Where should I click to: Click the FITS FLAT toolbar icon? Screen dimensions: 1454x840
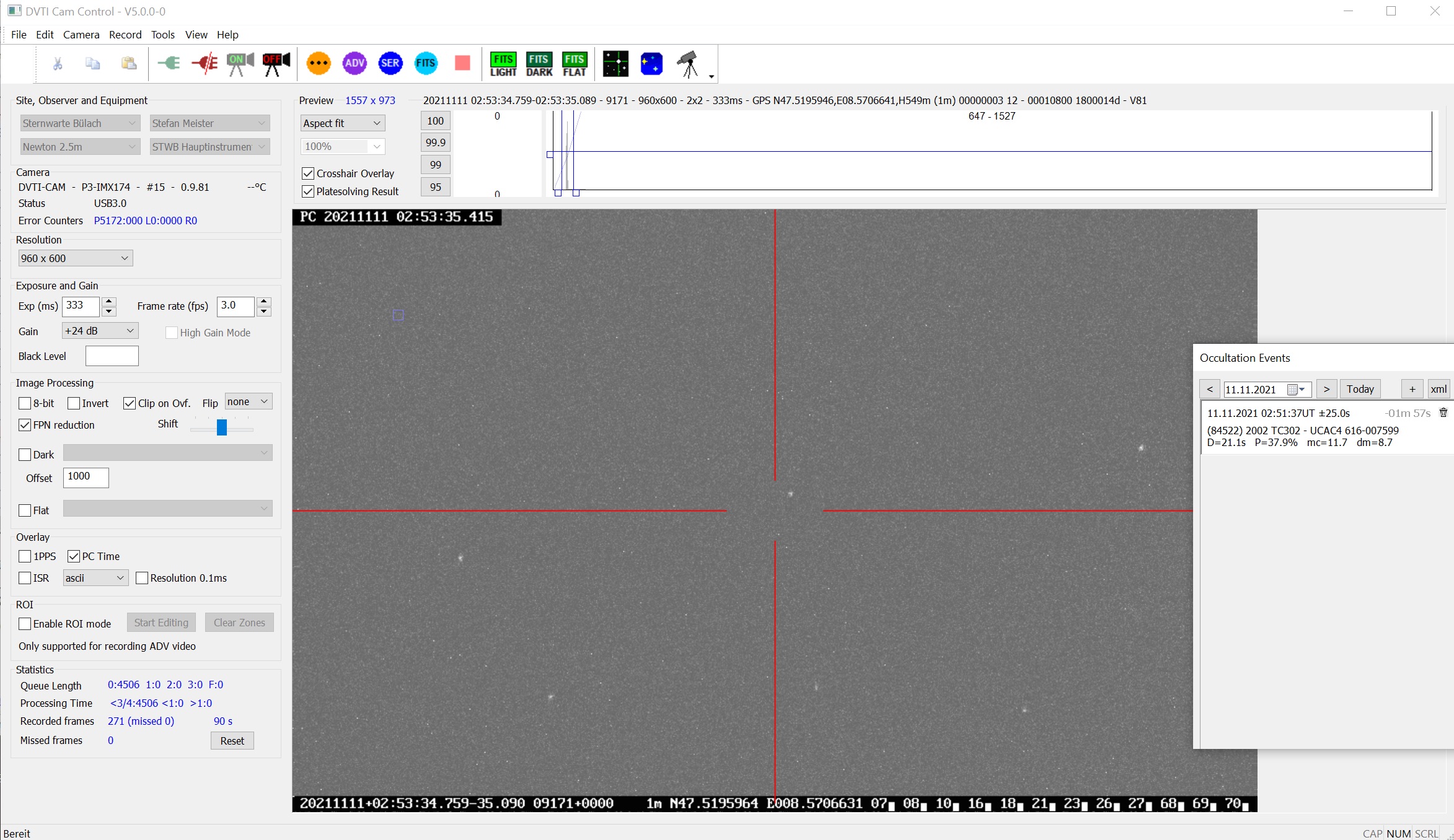click(x=574, y=64)
